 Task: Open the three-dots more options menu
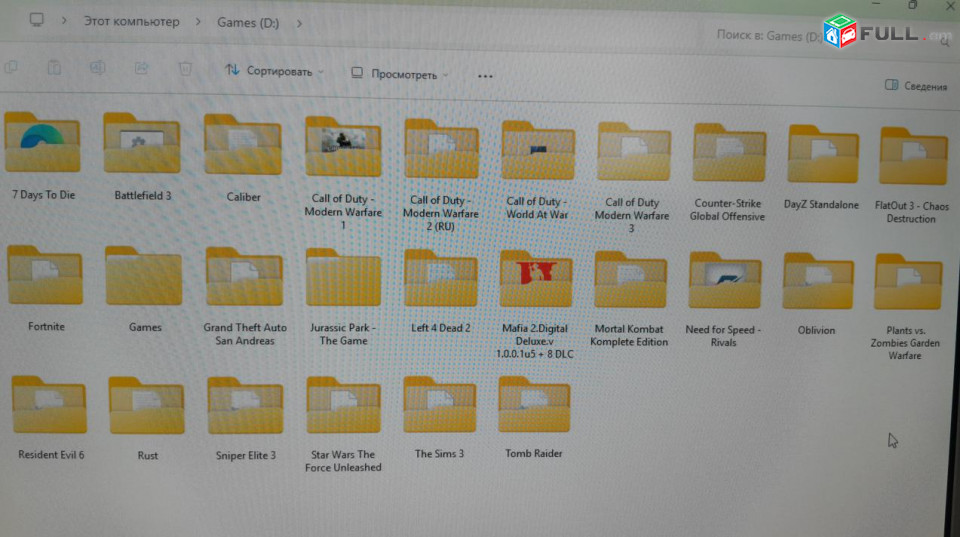coord(485,77)
